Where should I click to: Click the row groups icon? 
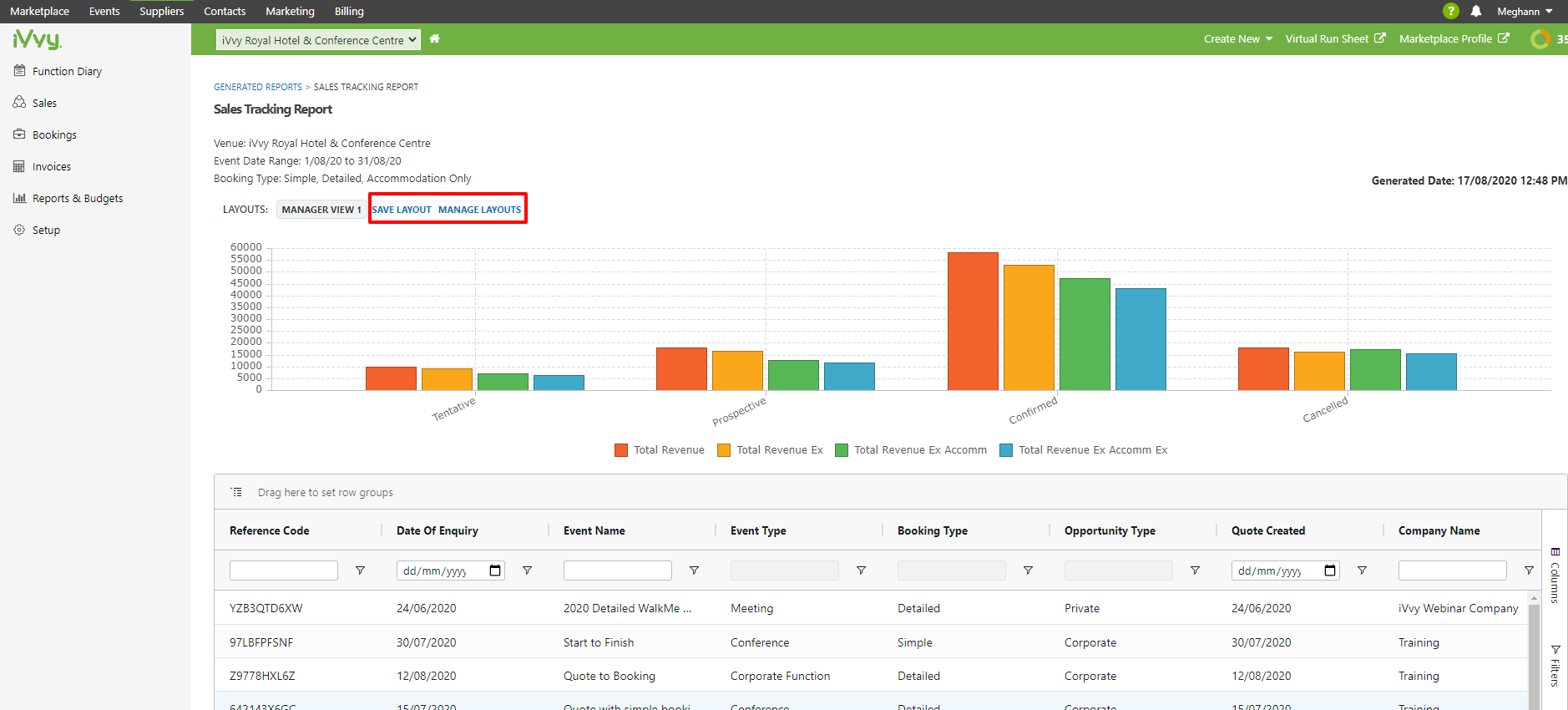click(x=237, y=492)
